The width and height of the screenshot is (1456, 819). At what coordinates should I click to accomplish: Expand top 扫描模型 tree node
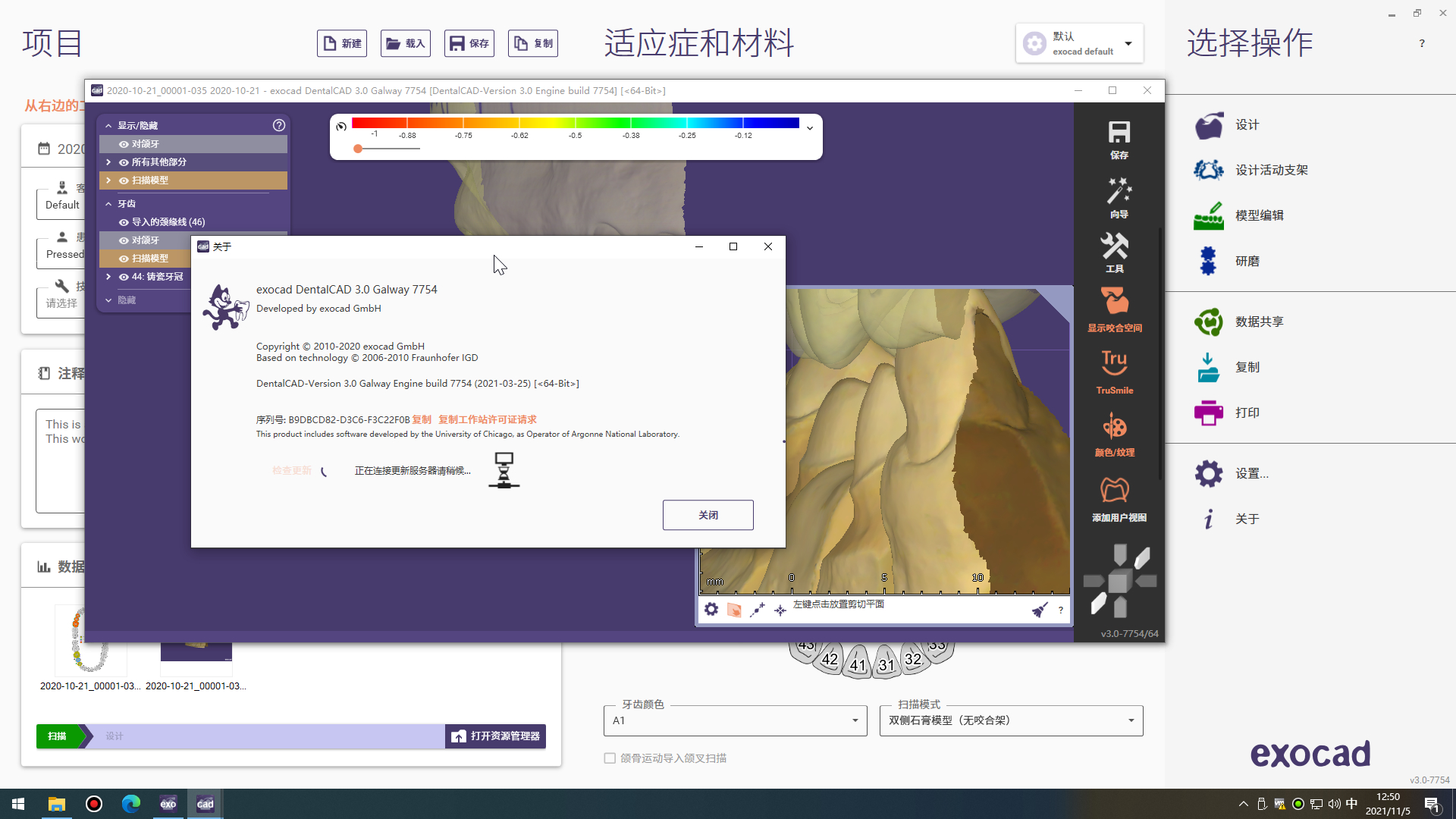[108, 180]
